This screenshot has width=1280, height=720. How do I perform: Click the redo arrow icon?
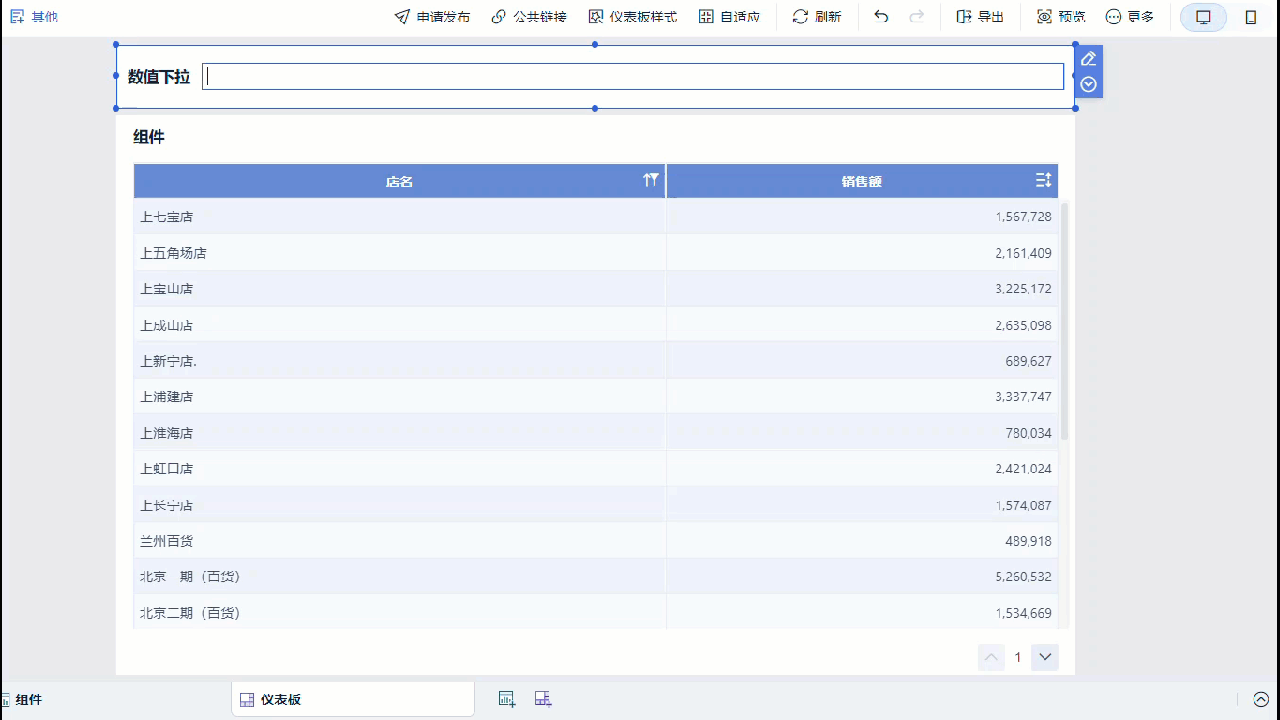point(917,17)
